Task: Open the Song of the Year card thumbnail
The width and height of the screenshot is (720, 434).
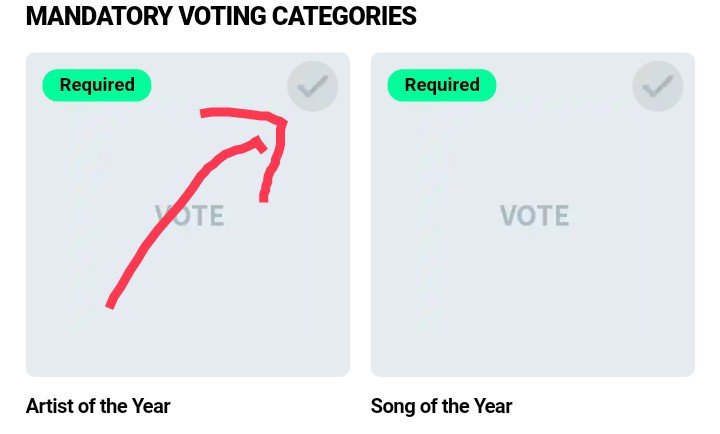Action: click(533, 214)
